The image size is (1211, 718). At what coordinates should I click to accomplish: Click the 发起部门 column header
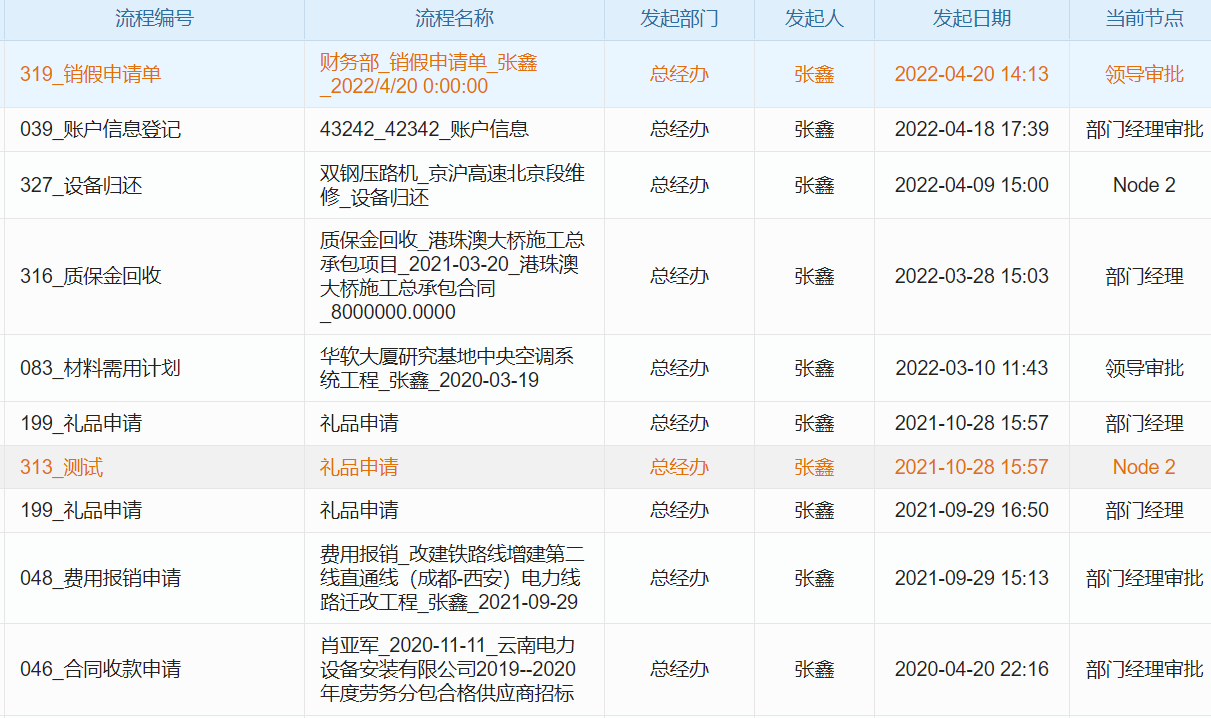pyautogui.click(x=679, y=19)
